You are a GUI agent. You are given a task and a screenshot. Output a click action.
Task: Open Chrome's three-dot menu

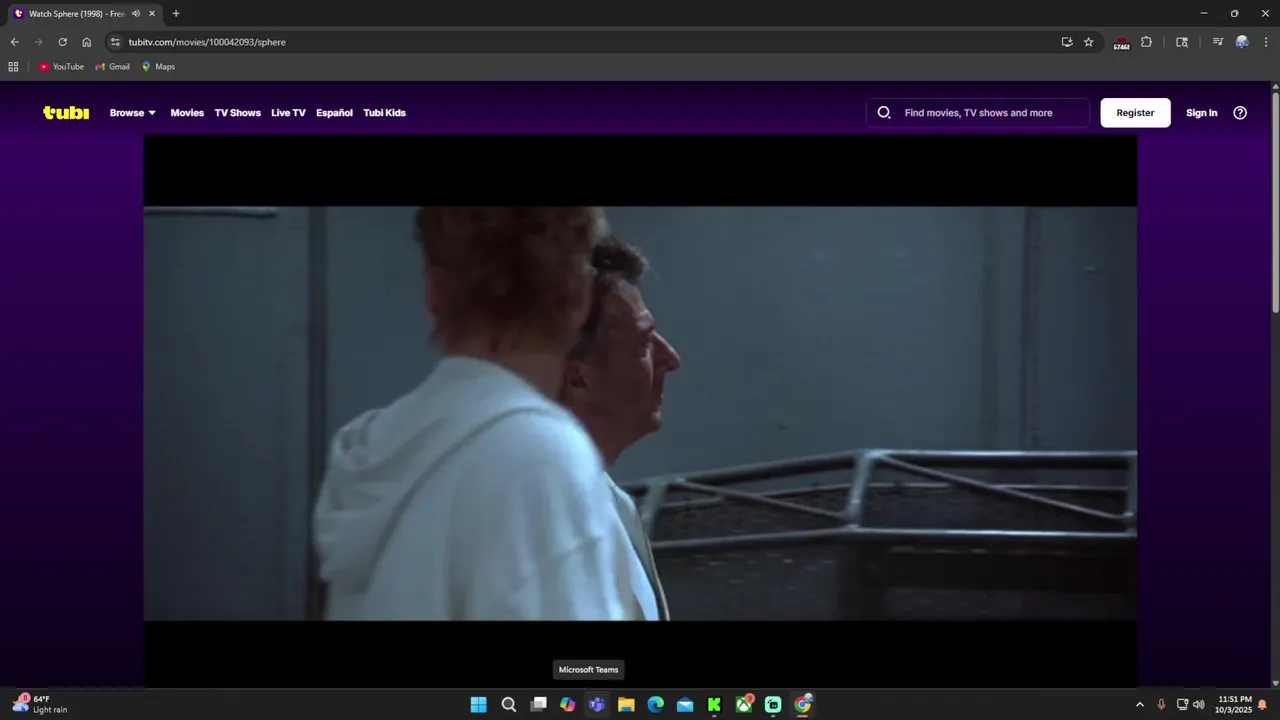point(1266,42)
